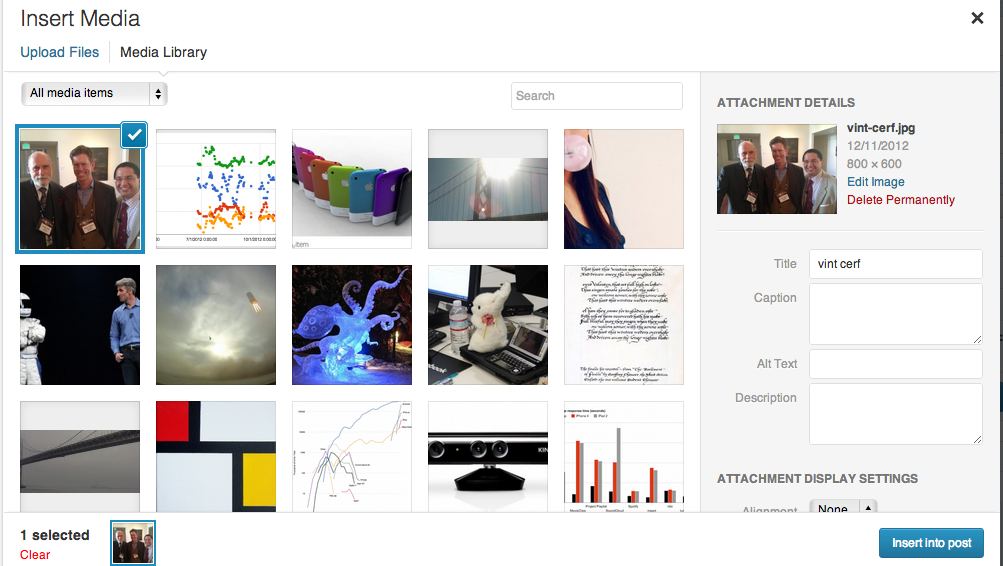1003x566 pixels.
Task: Select the blue ice octopus thumbnail
Action: tap(352, 325)
